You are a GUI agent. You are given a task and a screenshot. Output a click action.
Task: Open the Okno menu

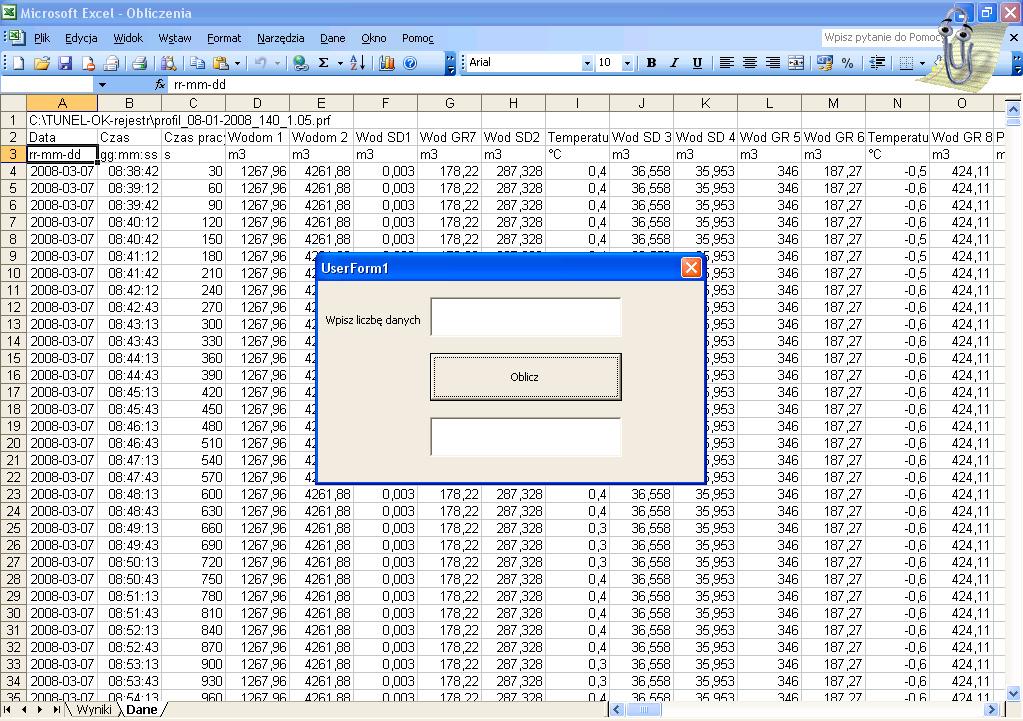(374, 38)
